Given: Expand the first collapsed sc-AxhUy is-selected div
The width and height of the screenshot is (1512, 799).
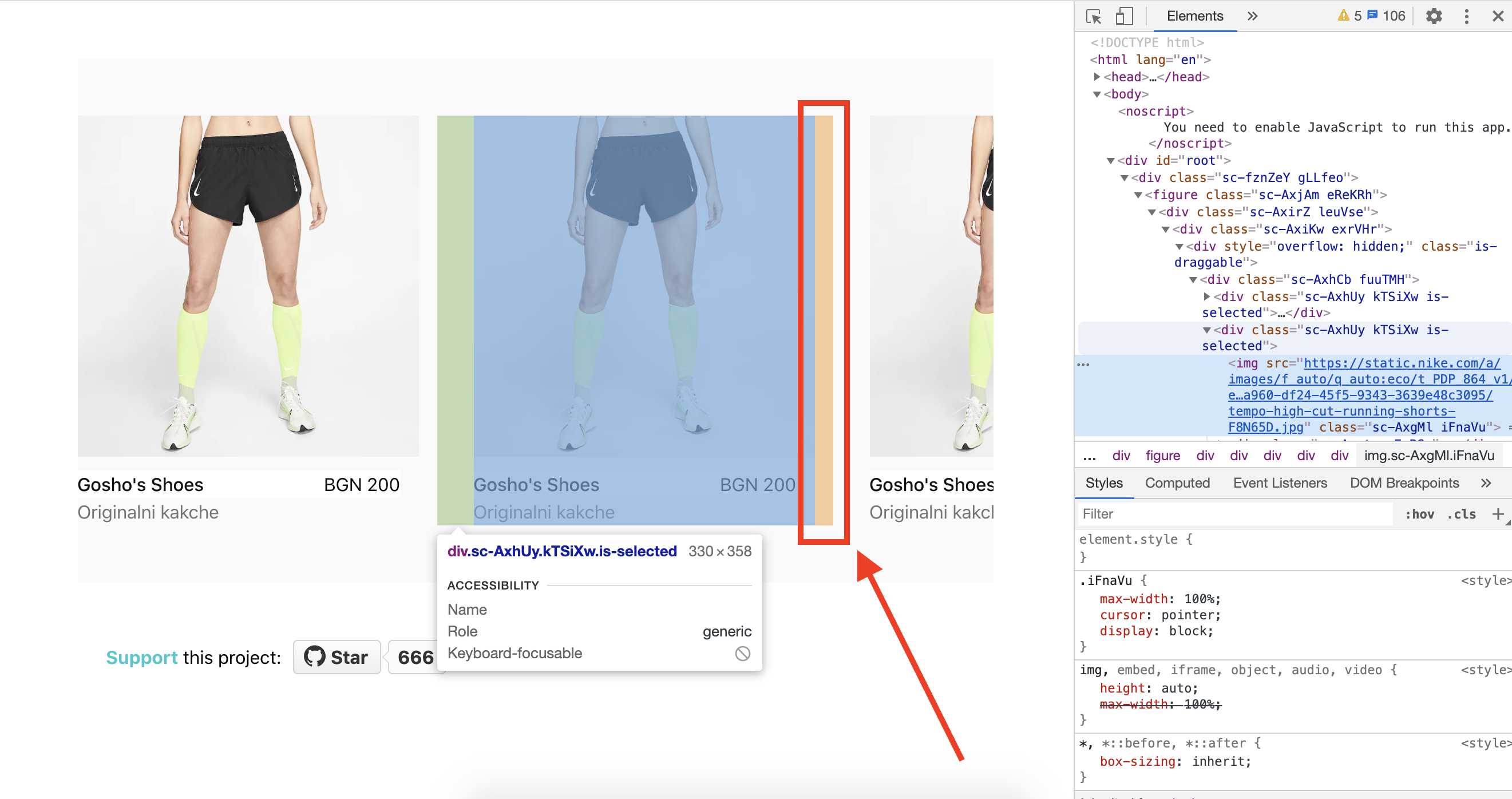Looking at the screenshot, I should pos(1207,296).
